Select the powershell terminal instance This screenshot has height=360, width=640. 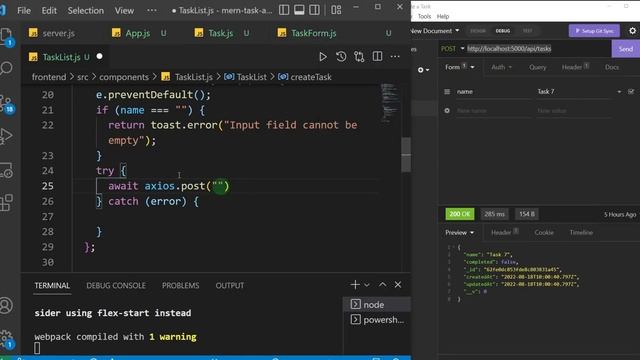tap(376, 320)
